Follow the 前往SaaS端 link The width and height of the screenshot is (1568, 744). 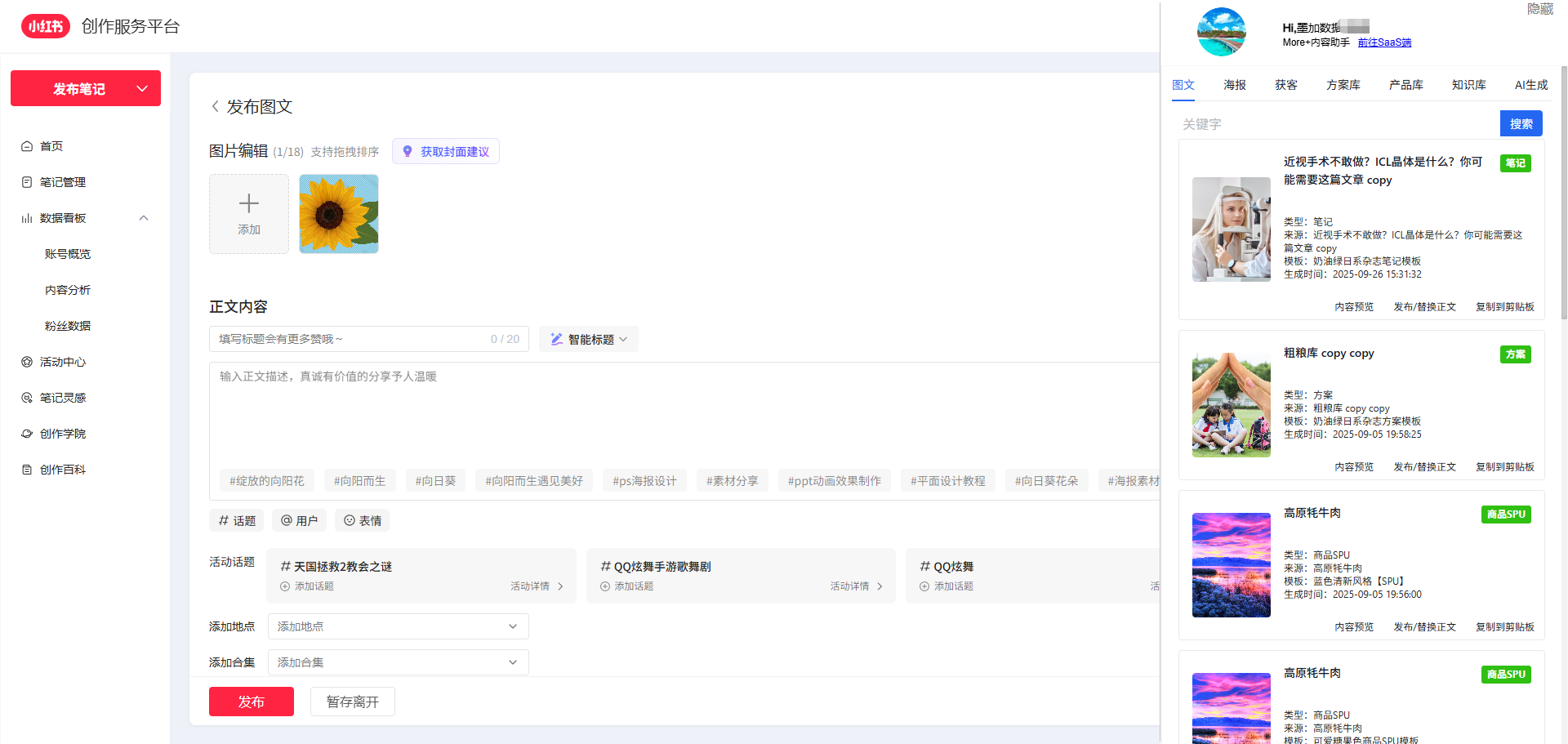[x=1384, y=42]
